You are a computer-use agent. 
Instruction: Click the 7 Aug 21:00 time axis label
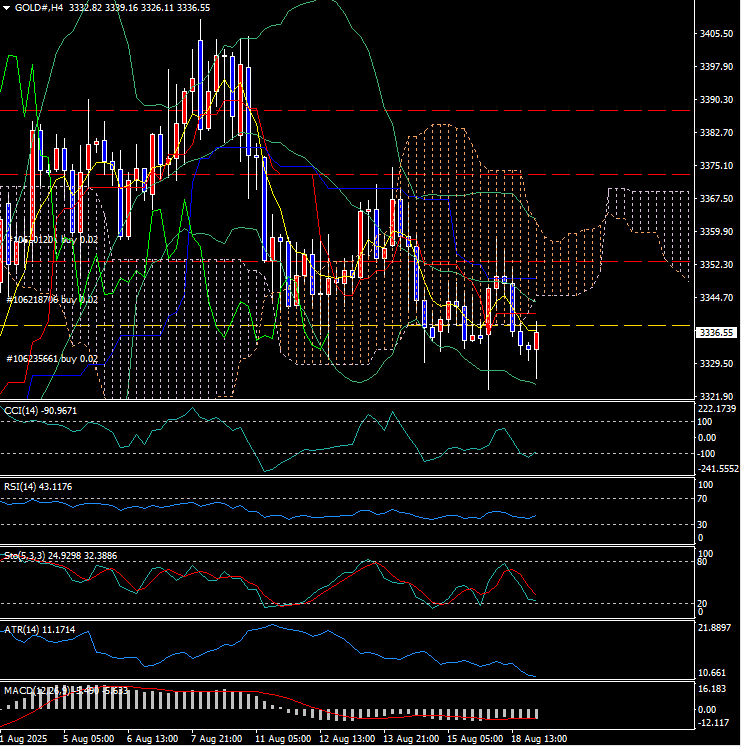point(217,738)
